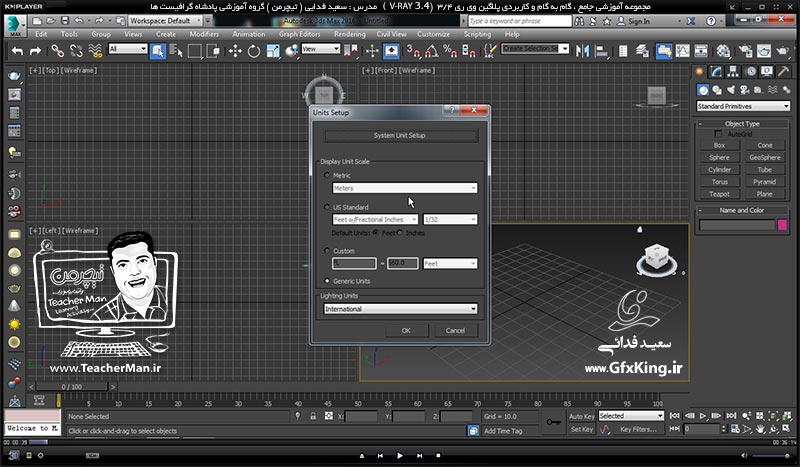Click the Redo arrow in main toolbar
Viewport: 800px width, 467px height.
click(35, 51)
